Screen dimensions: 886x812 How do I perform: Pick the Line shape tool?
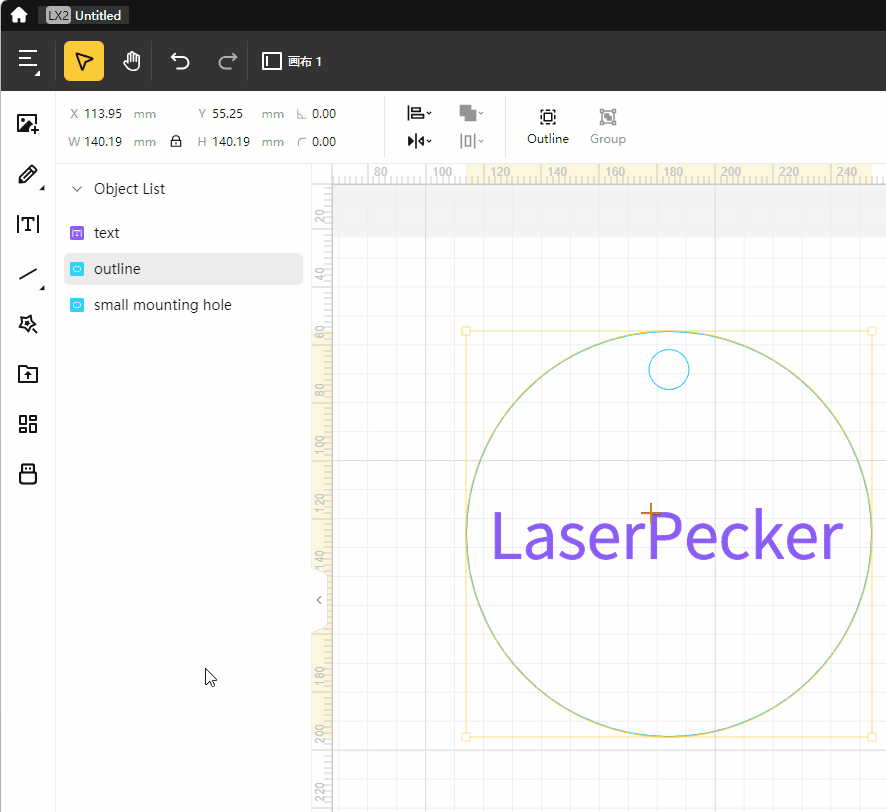coord(28,275)
